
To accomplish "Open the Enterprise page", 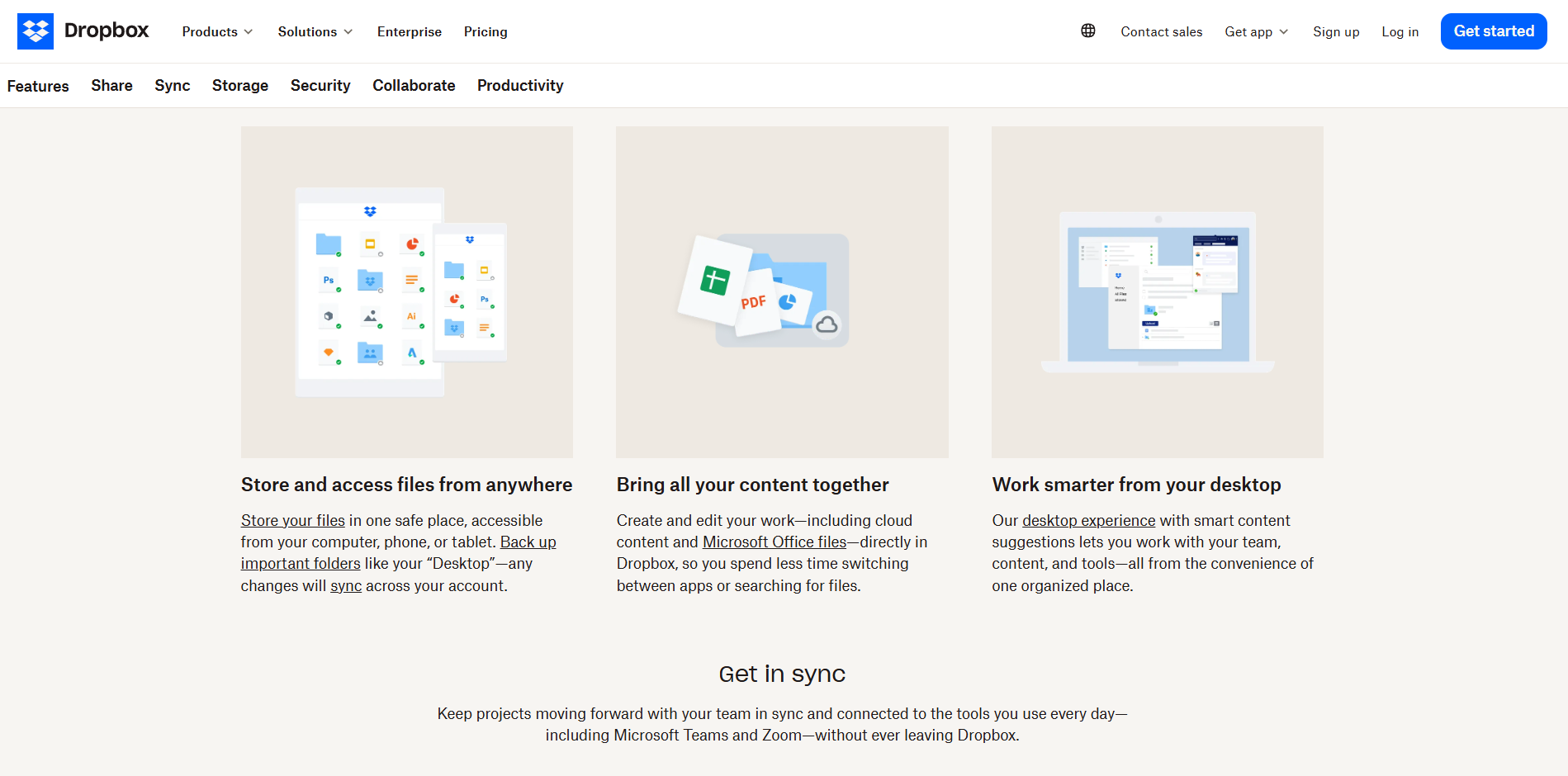I will (410, 31).
